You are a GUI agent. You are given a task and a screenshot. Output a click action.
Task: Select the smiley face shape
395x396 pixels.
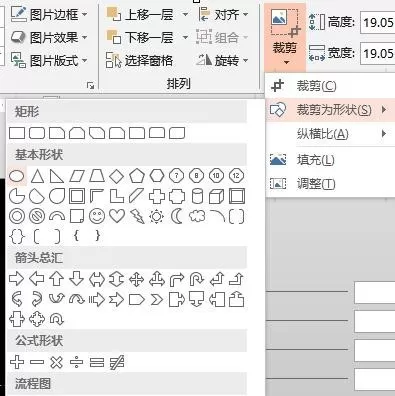pyautogui.click(x=97, y=216)
